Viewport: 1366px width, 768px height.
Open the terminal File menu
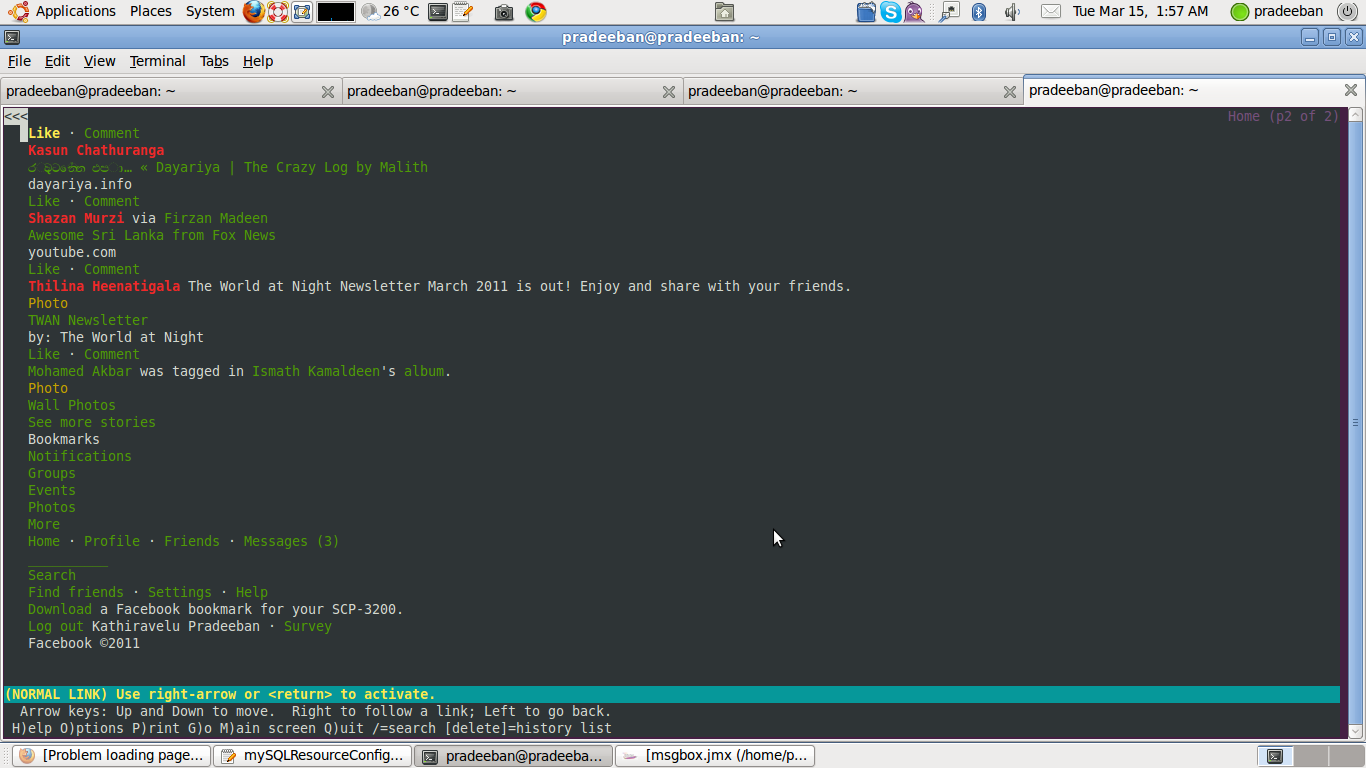click(19, 61)
